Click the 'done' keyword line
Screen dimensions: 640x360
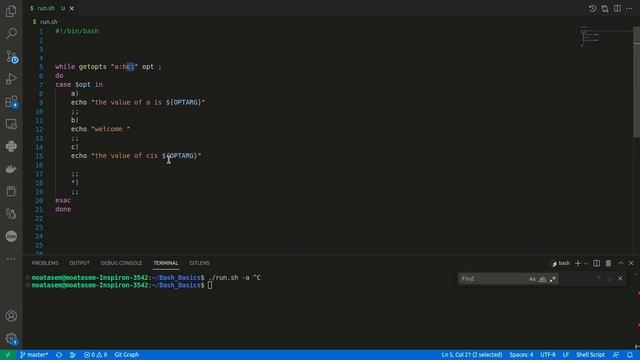[x=63, y=209]
